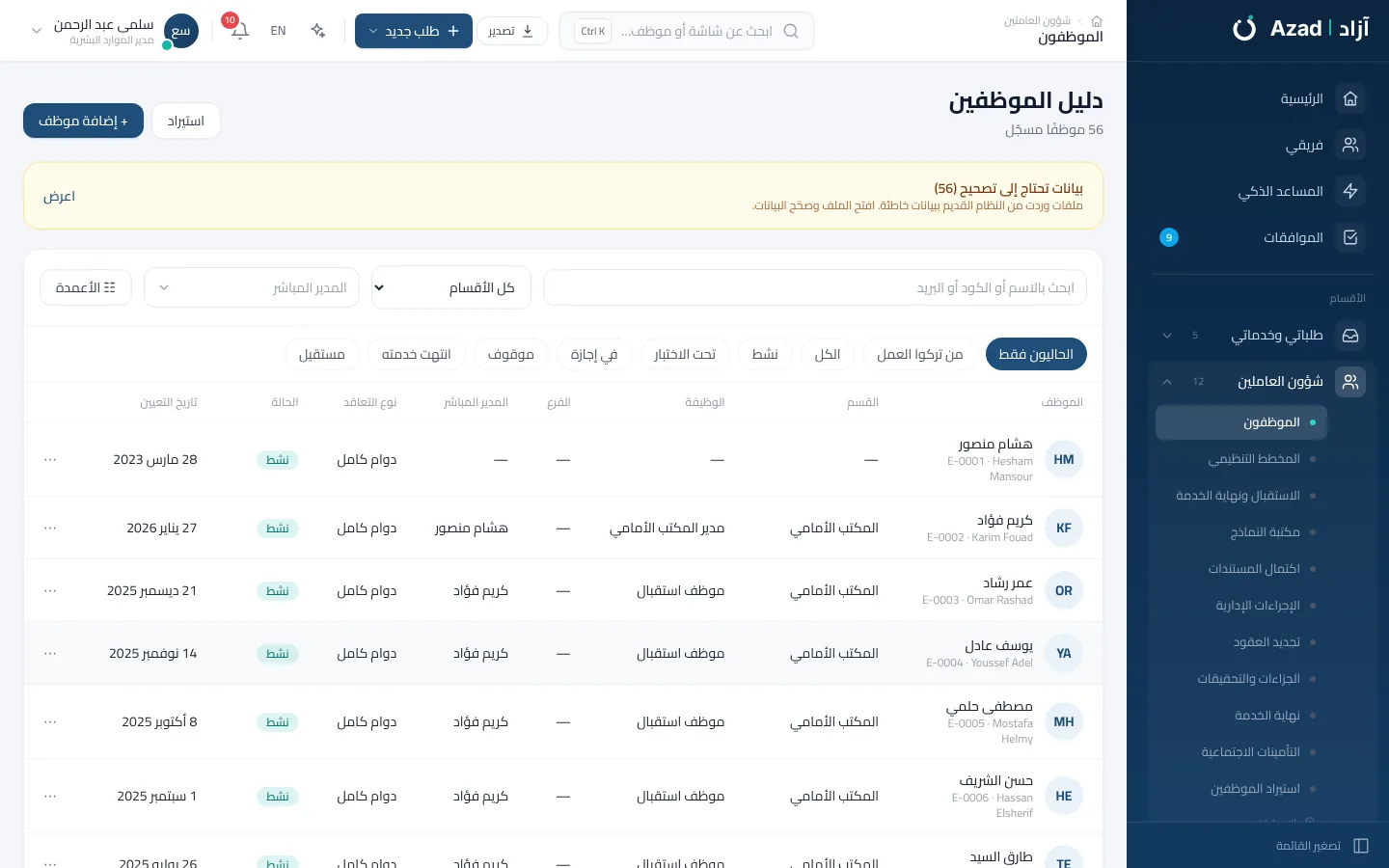Switch language via EN

click(278, 31)
